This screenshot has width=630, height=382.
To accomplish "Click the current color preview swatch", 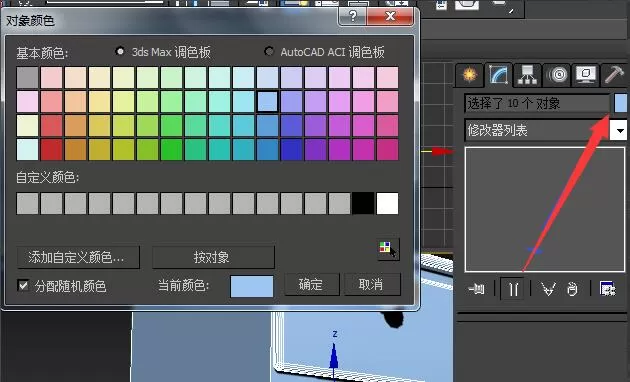I will pyautogui.click(x=252, y=286).
